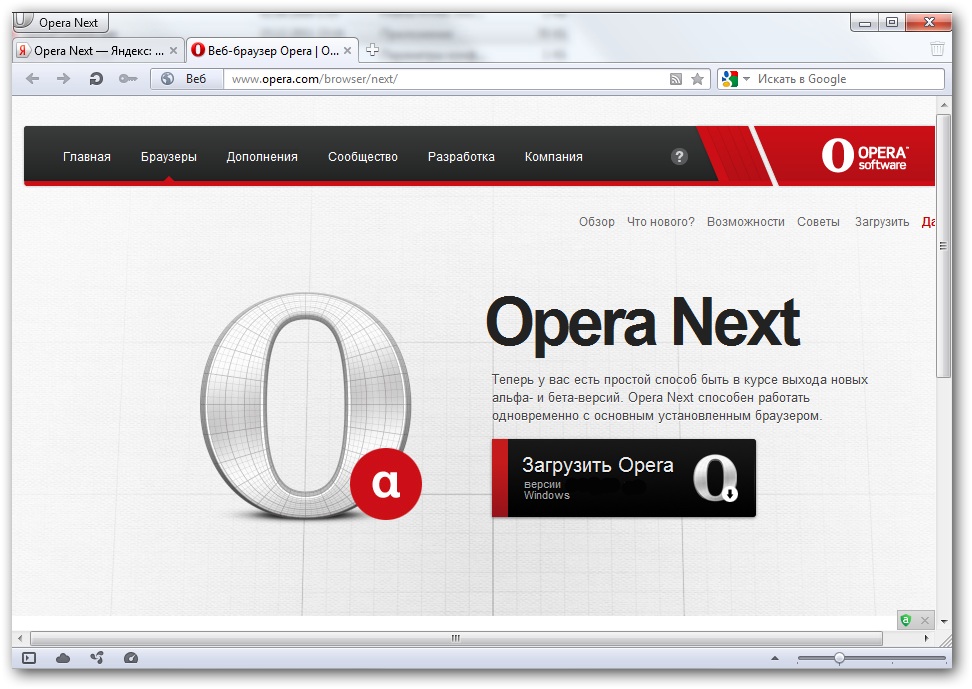
Task: Open the Что нового? link
Action: point(660,222)
